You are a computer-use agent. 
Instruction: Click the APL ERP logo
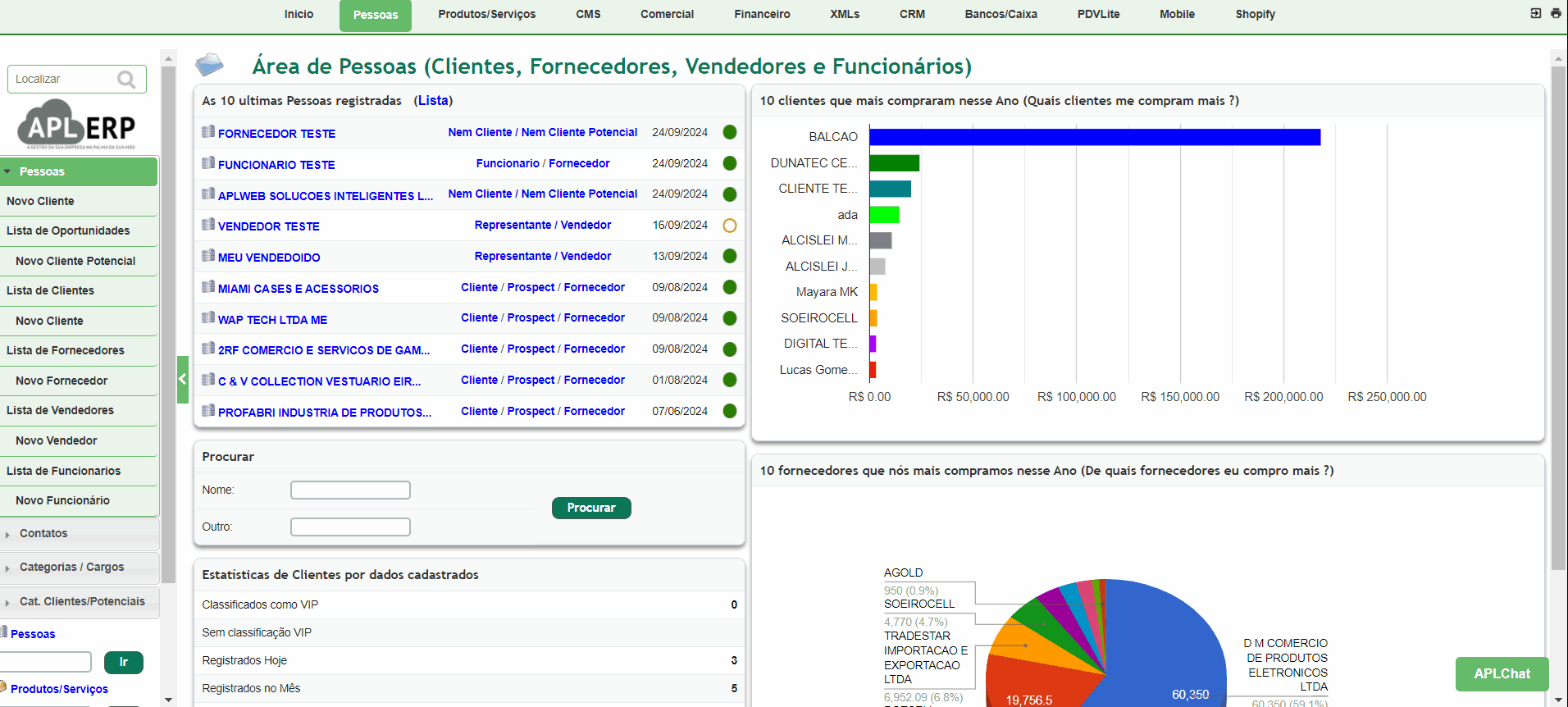77,124
